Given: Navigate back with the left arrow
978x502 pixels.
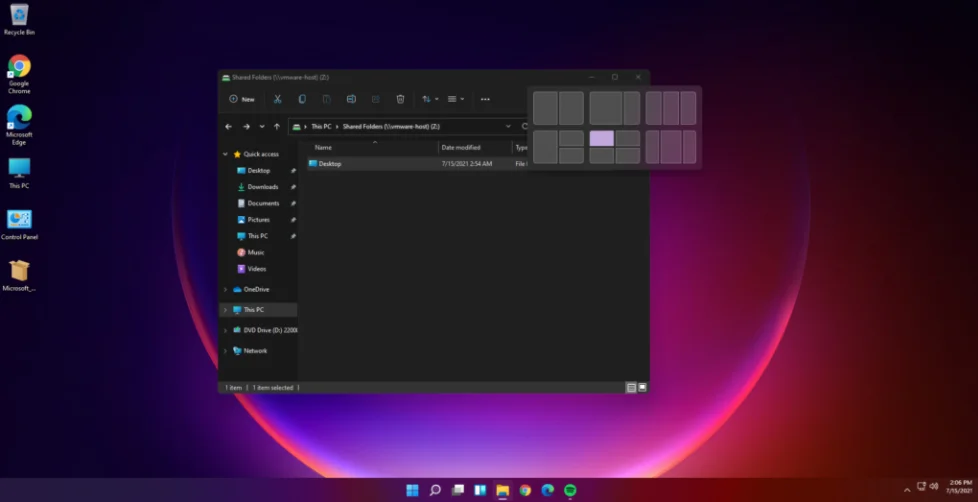Looking at the screenshot, I should [229, 127].
